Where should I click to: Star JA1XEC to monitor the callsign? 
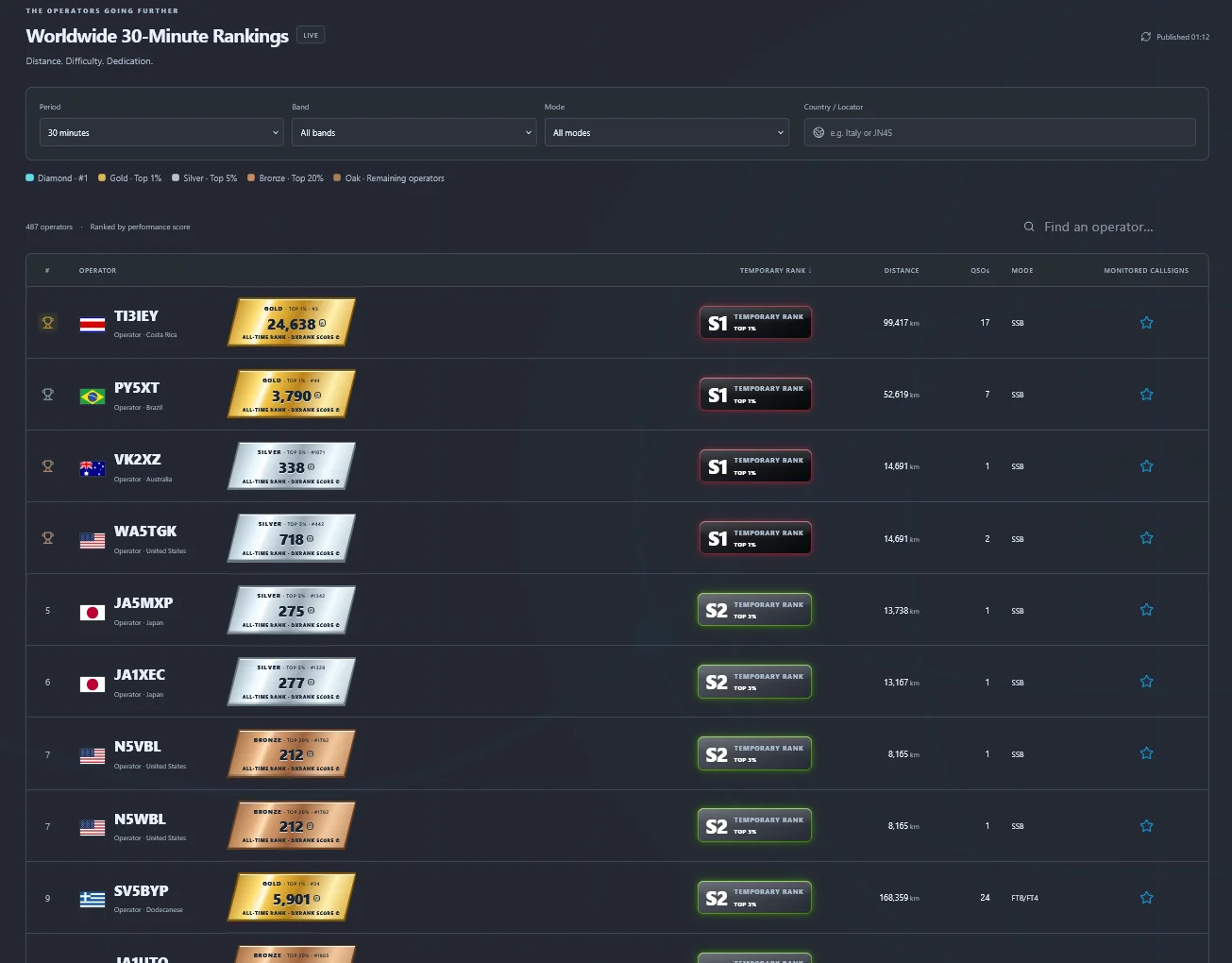(x=1146, y=682)
